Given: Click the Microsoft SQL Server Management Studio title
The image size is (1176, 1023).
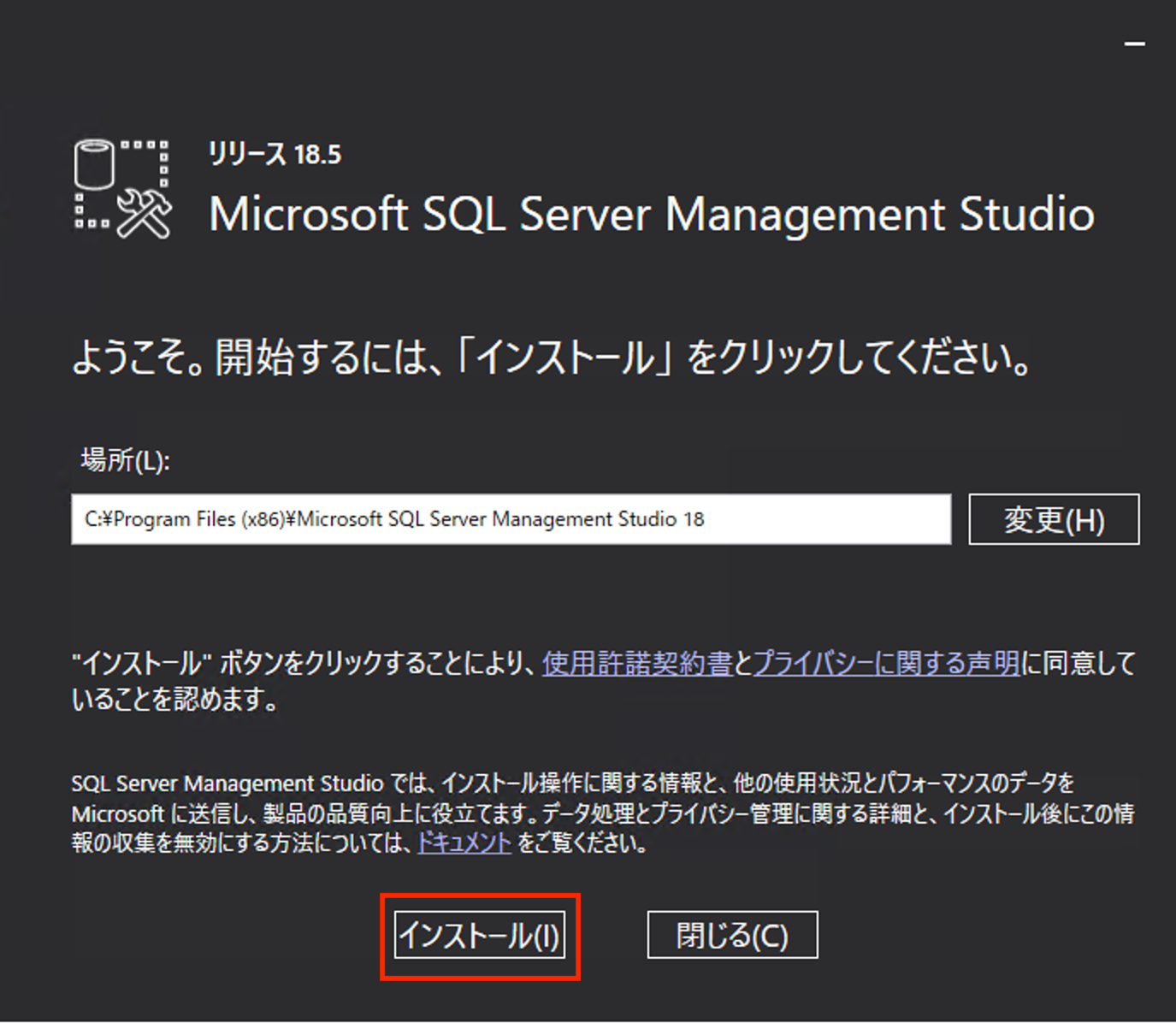Looking at the screenshot, I should coord(652,215).
